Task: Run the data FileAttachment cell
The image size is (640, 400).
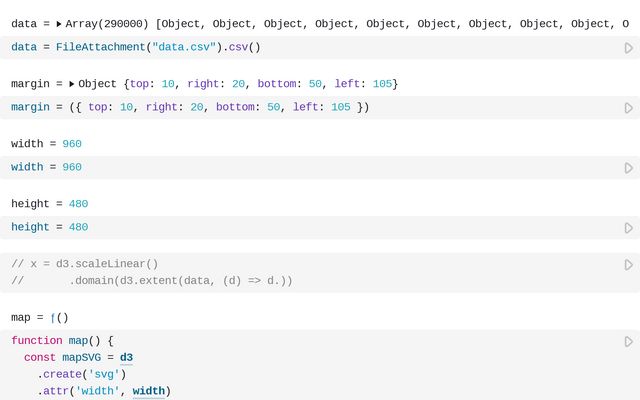Action: coord(628,47)
